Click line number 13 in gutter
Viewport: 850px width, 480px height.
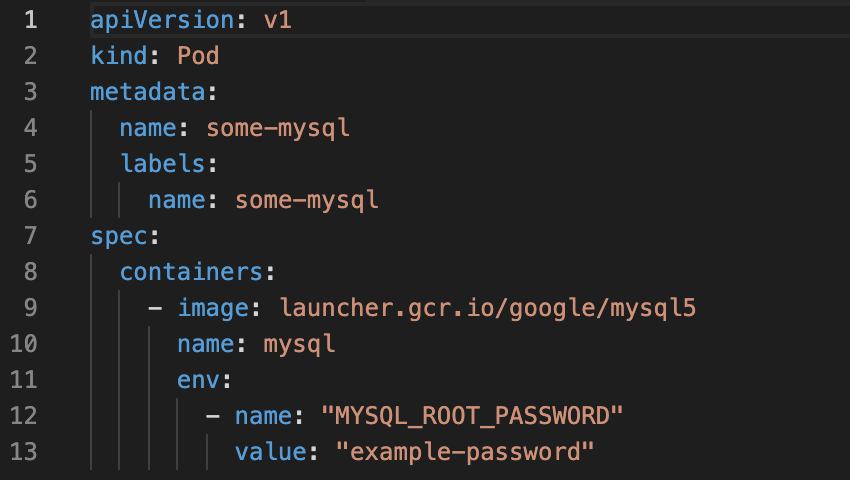point(24,451)
